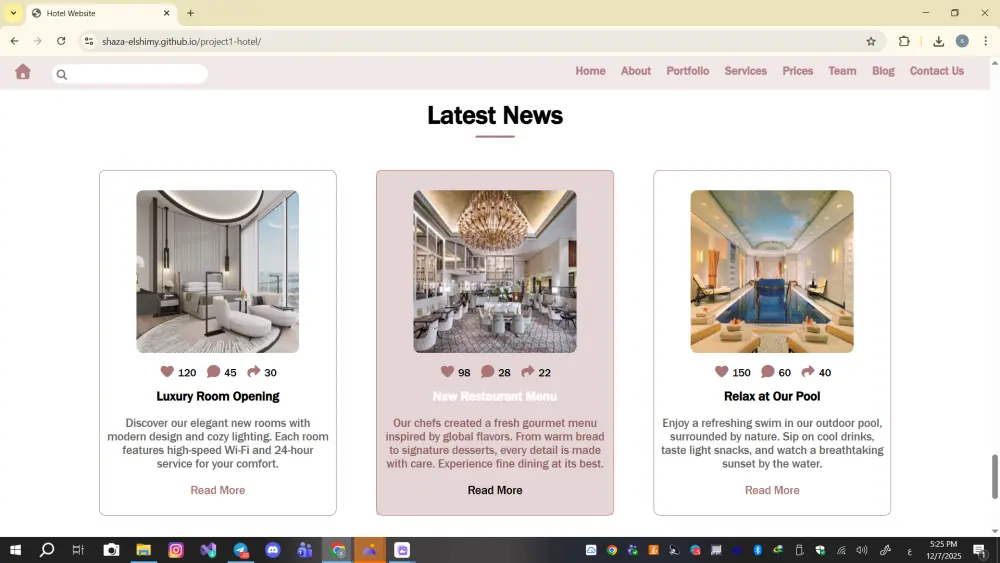The height and width of the screenshot is (563, 1000).
Task: Open Services from the navigation
Action: [x=745, y=71]
